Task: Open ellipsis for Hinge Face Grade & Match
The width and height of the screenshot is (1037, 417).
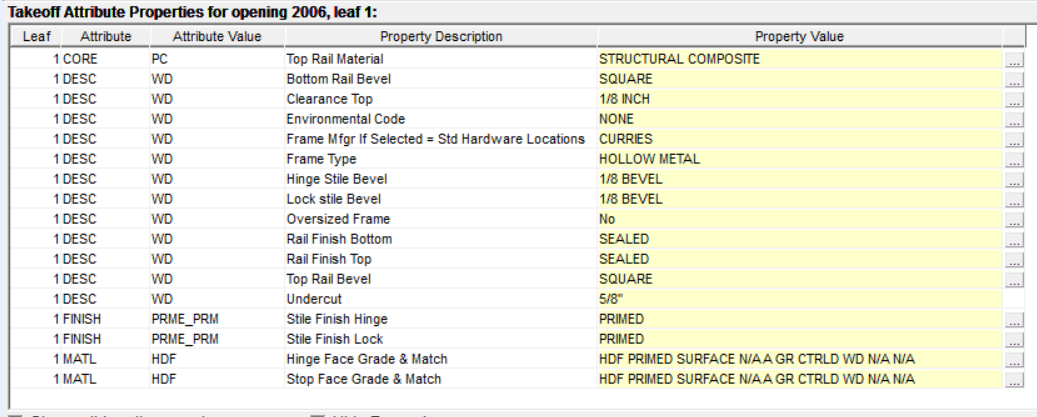Action: [1015, 360]
